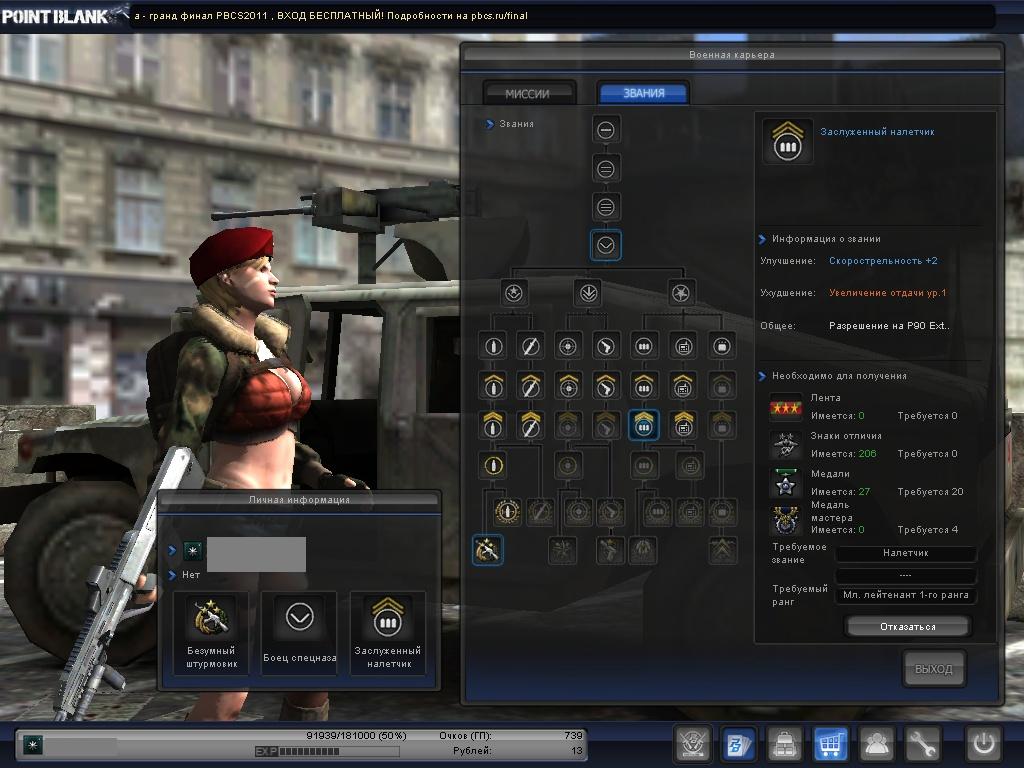Click the arrow beside 'Информация о звании'
This screenshot has height=768, width=1024.
[x=762, y=239]
